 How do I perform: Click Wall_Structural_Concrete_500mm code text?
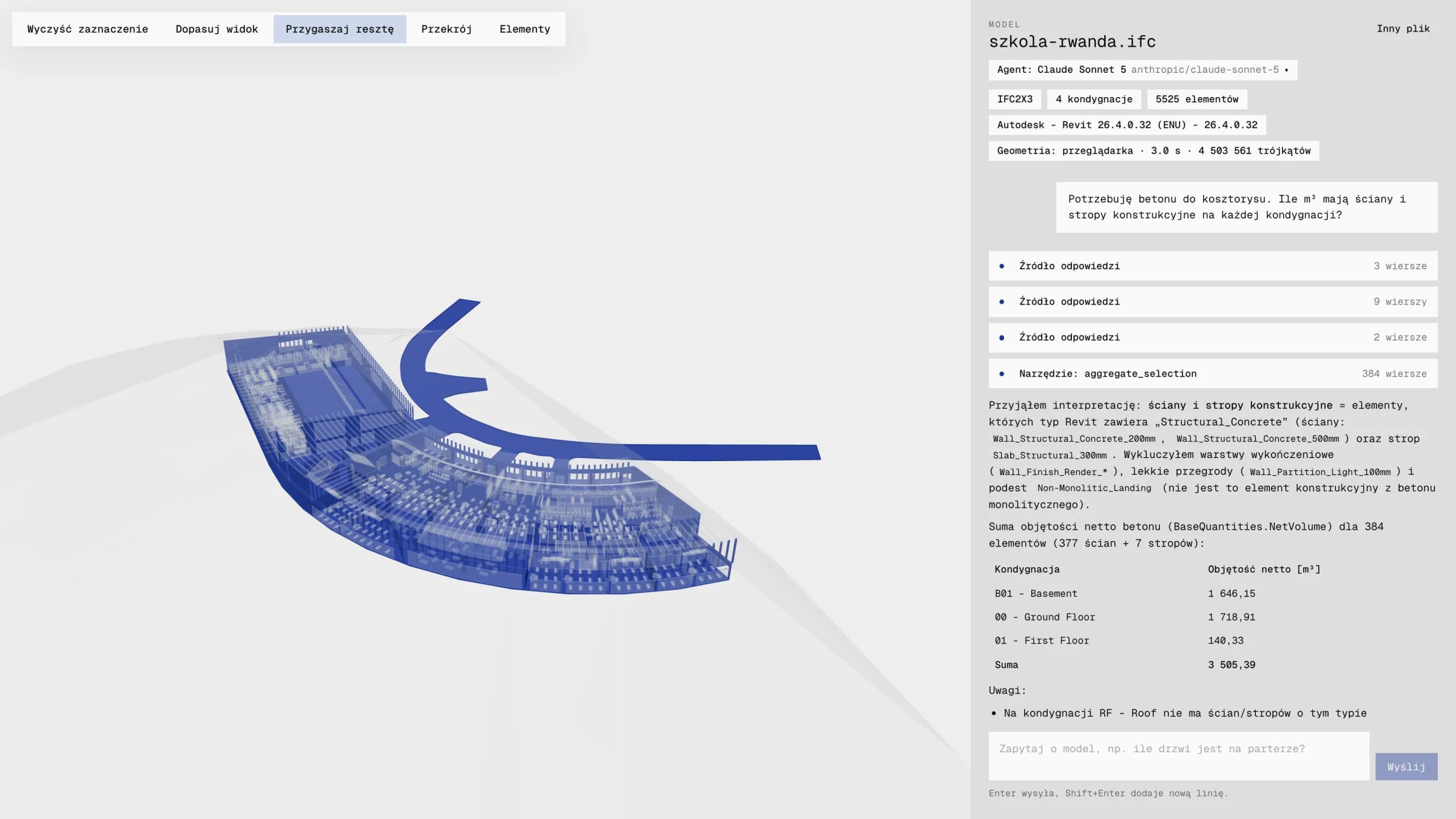click(1258, 439)
